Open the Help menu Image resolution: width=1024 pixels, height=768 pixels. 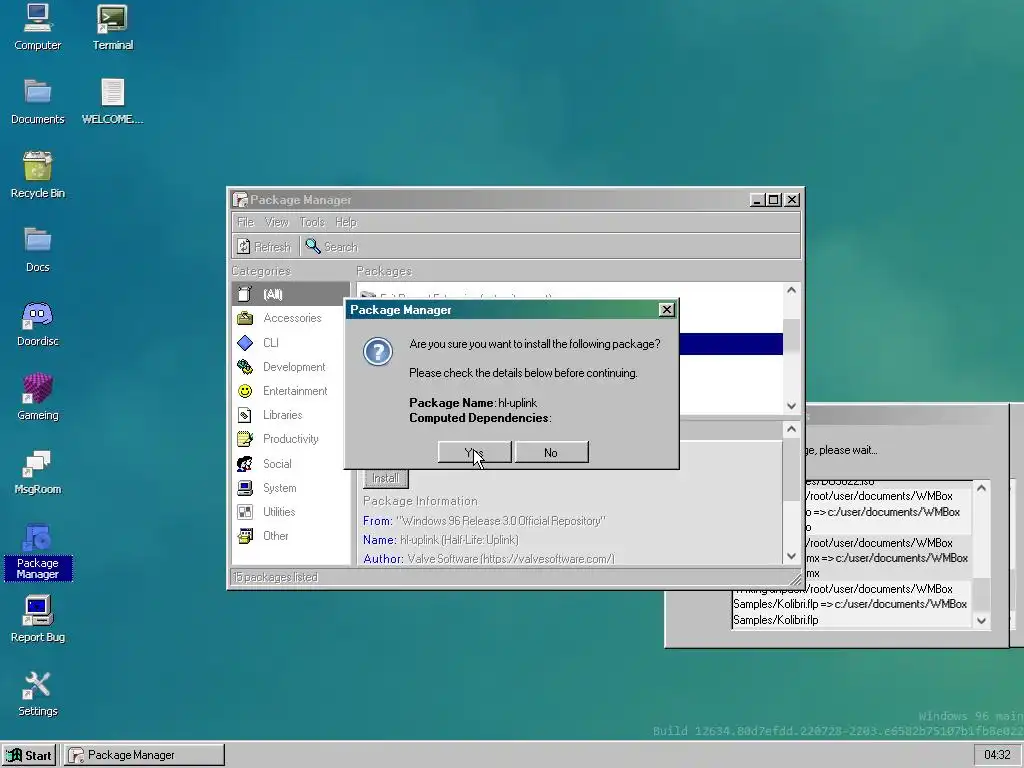point(345,222)
